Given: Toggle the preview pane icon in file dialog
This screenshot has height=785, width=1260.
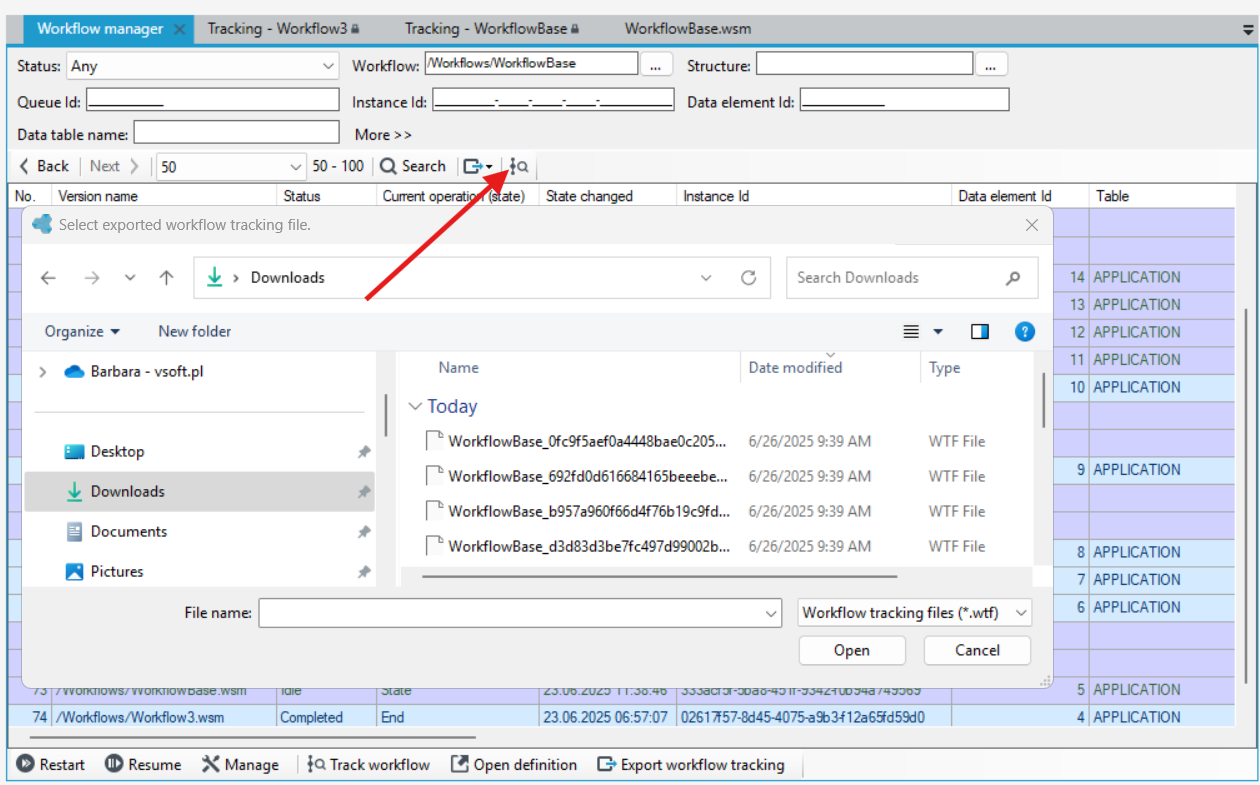Looking at the screenshot, I should coord(980,332).
